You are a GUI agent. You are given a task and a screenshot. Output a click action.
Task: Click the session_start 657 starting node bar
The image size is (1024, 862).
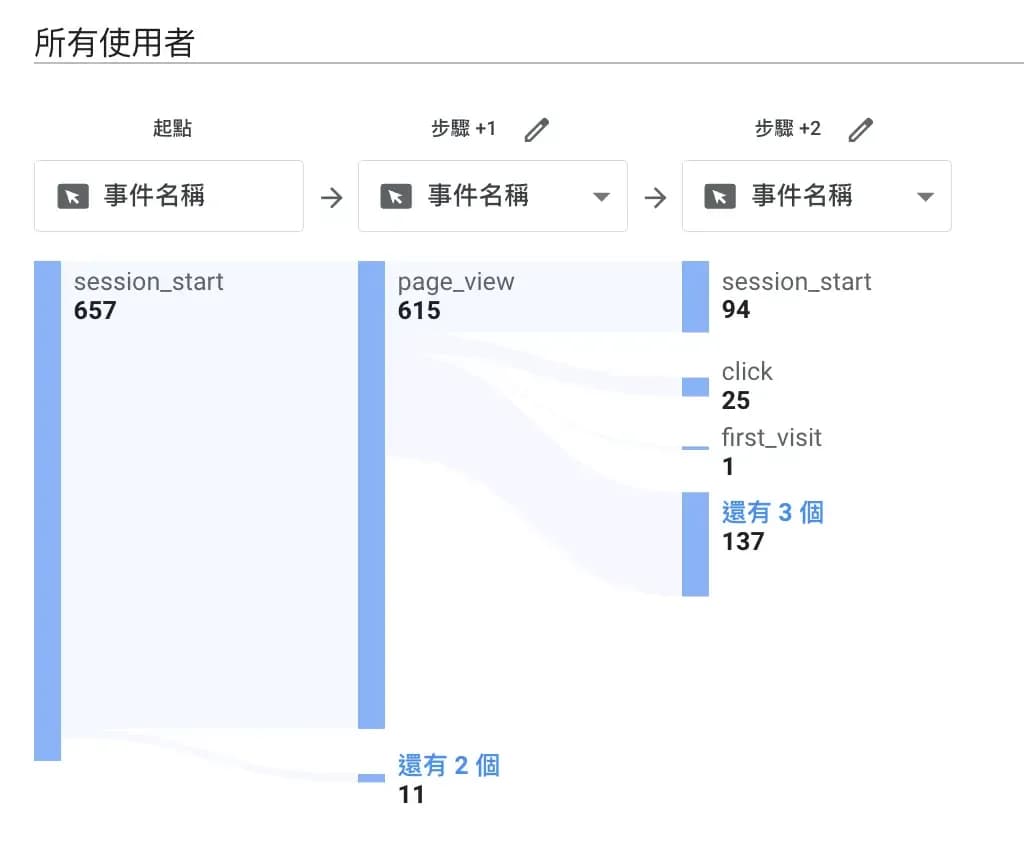click(47, 510)
